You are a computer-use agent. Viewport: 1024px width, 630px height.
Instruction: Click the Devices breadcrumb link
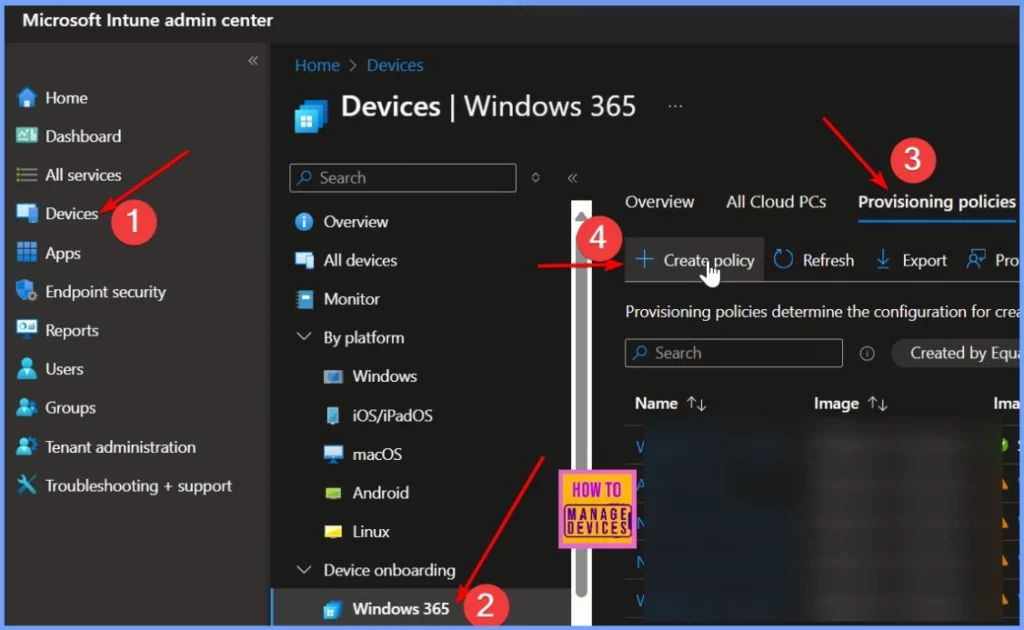394,65
